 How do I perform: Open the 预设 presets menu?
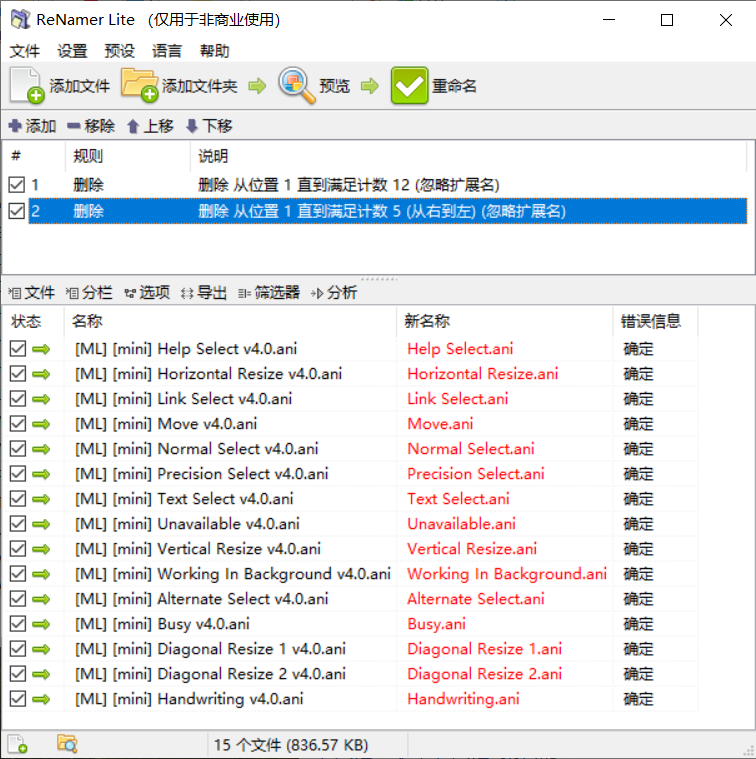pos(120,51)
